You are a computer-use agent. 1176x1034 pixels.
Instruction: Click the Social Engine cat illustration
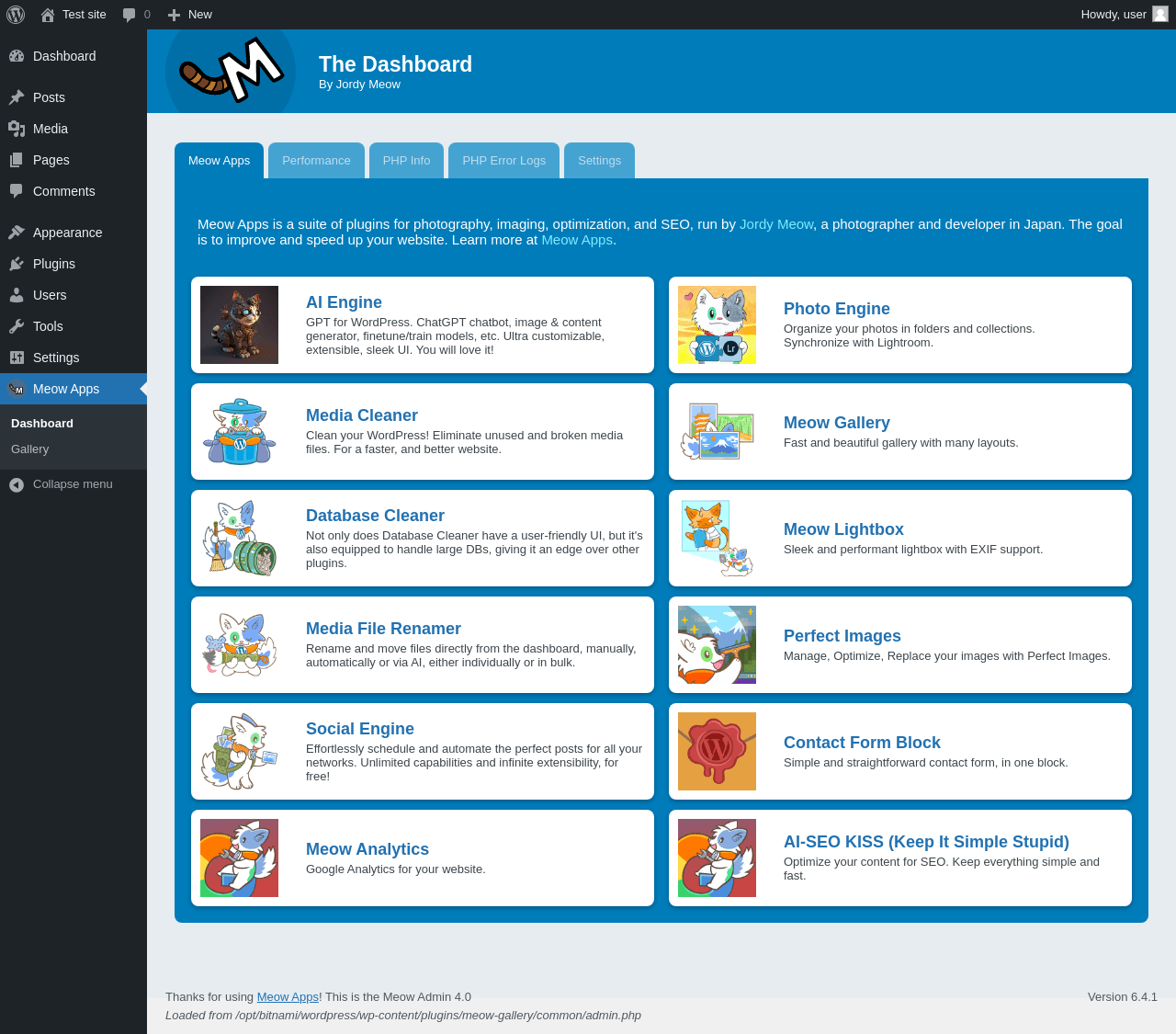239,751
